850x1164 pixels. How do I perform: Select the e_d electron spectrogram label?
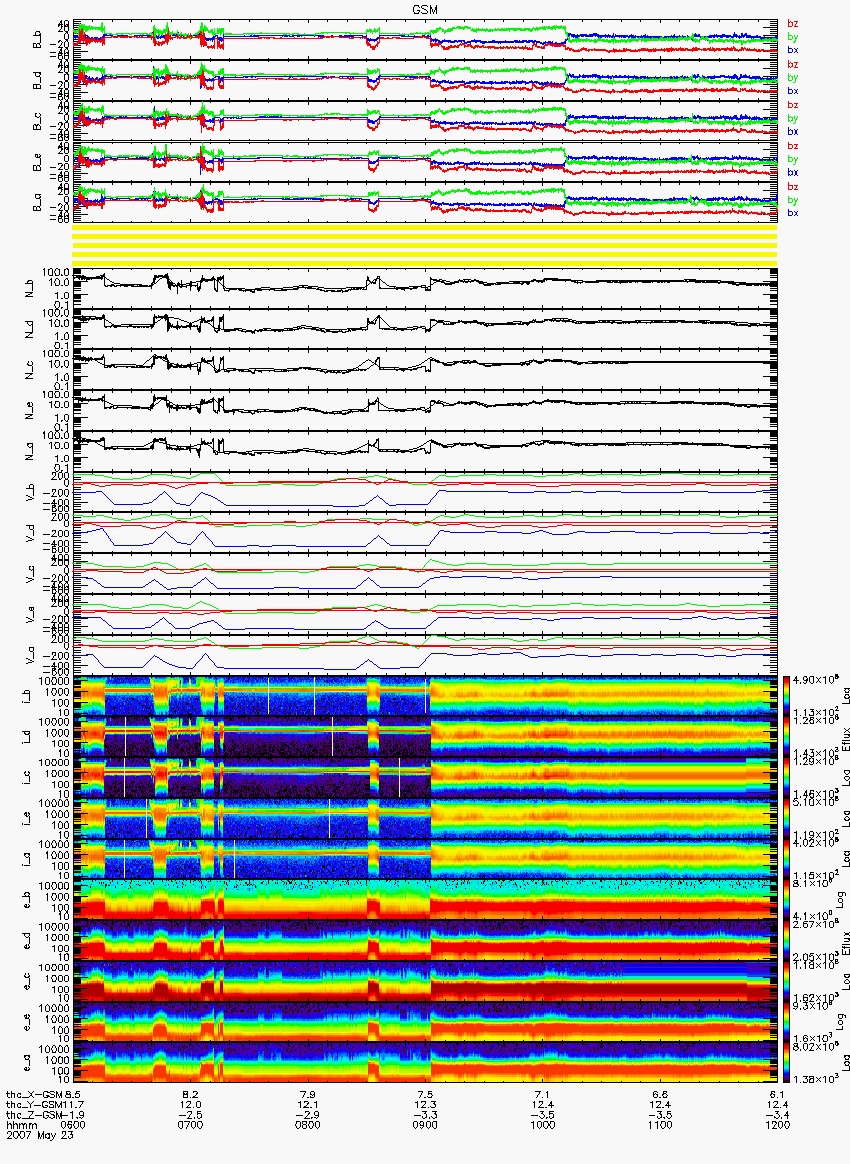pos(27,941)
